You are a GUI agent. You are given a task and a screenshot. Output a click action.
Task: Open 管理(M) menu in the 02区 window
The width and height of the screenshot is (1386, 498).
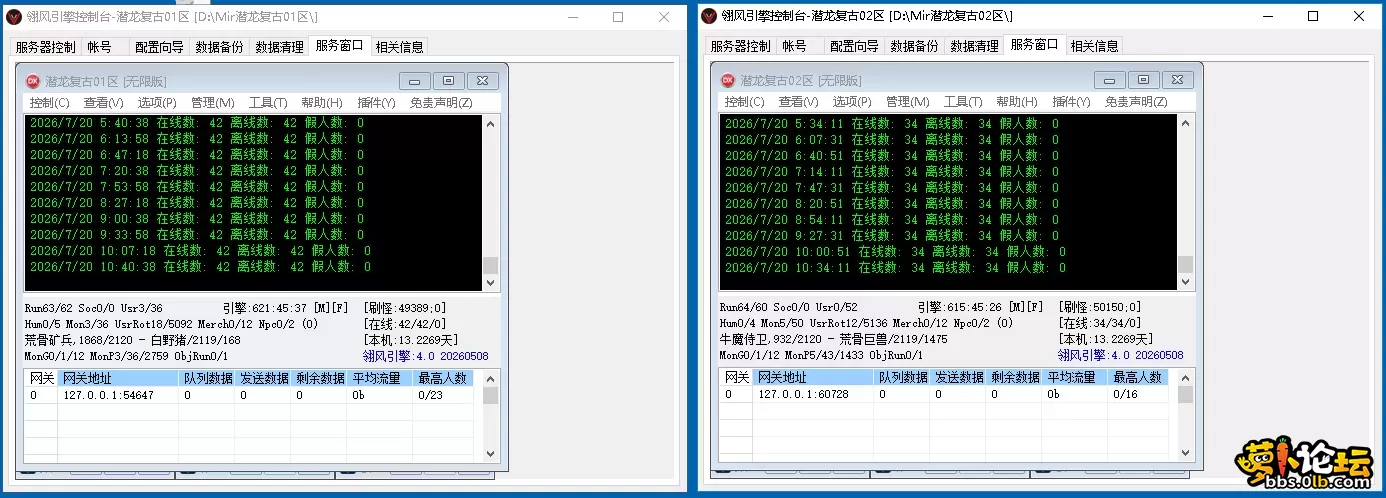908,102
